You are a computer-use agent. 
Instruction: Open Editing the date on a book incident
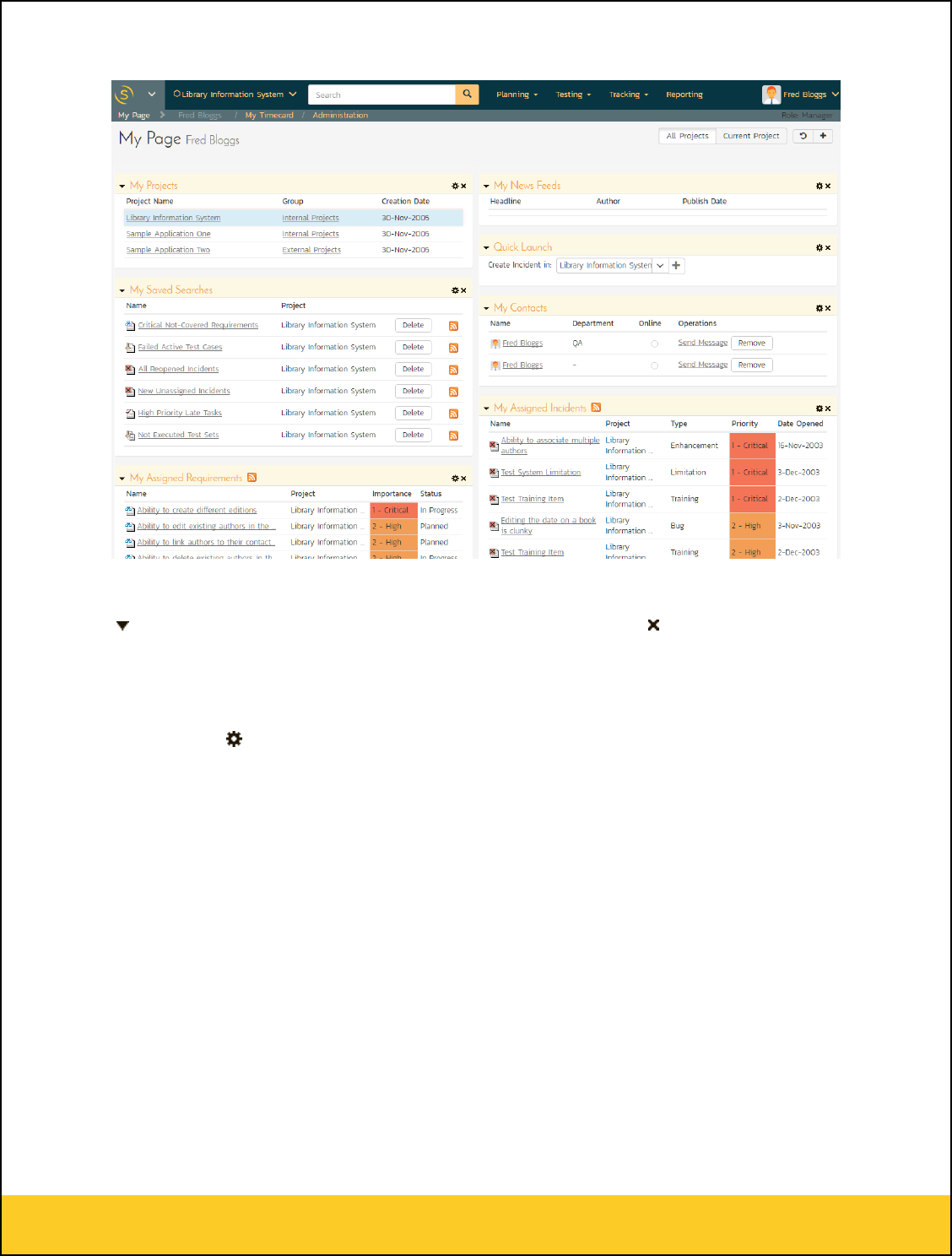549,526
